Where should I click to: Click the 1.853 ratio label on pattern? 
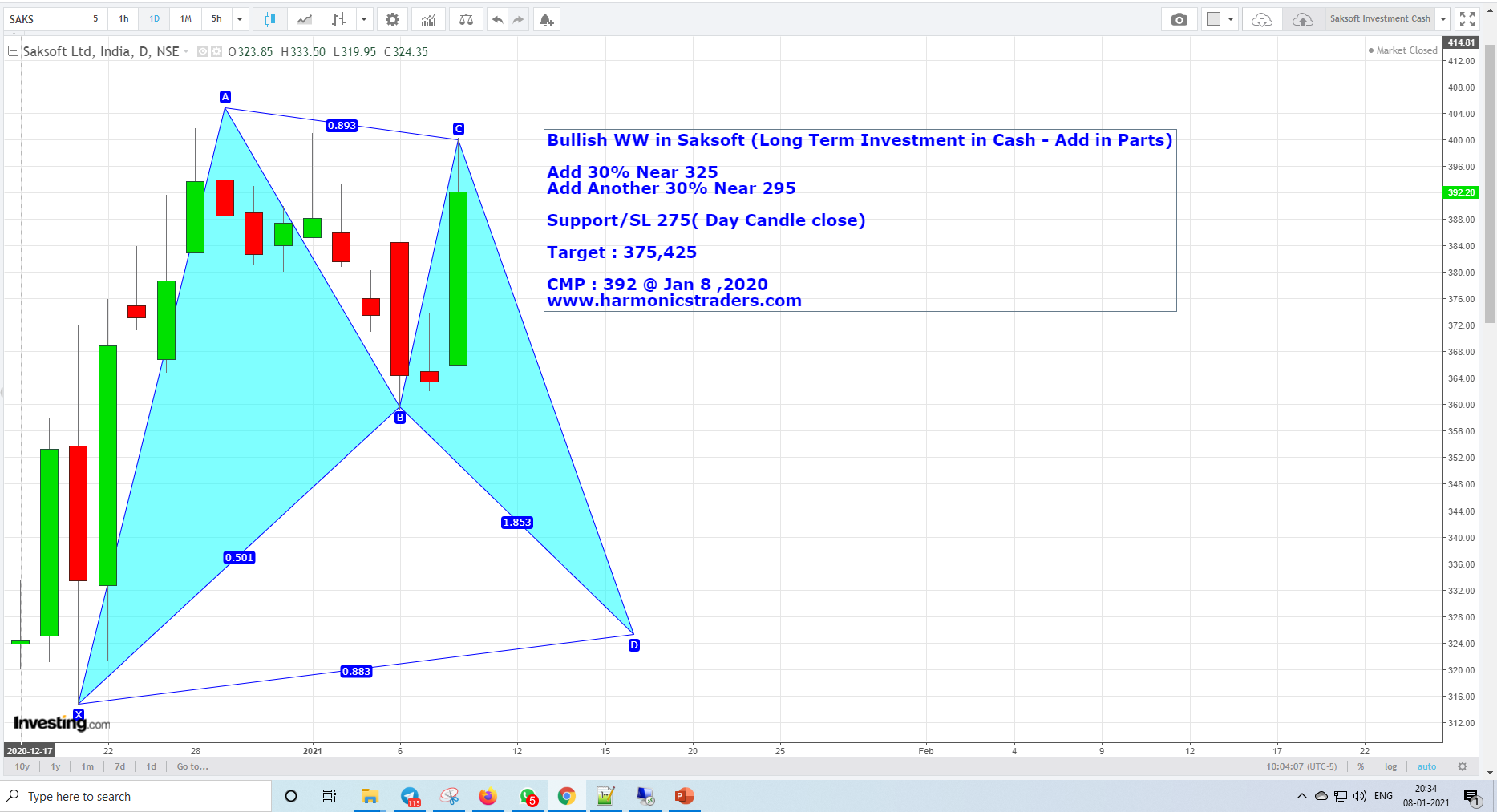pos(517,523)
